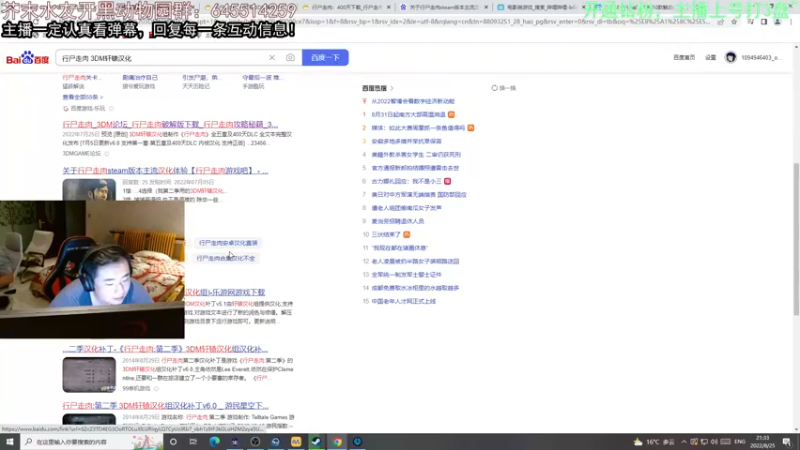Viewport: 800px width, 450px height.
Task: Open hot search item ranked 3
Action: (406, 141)
